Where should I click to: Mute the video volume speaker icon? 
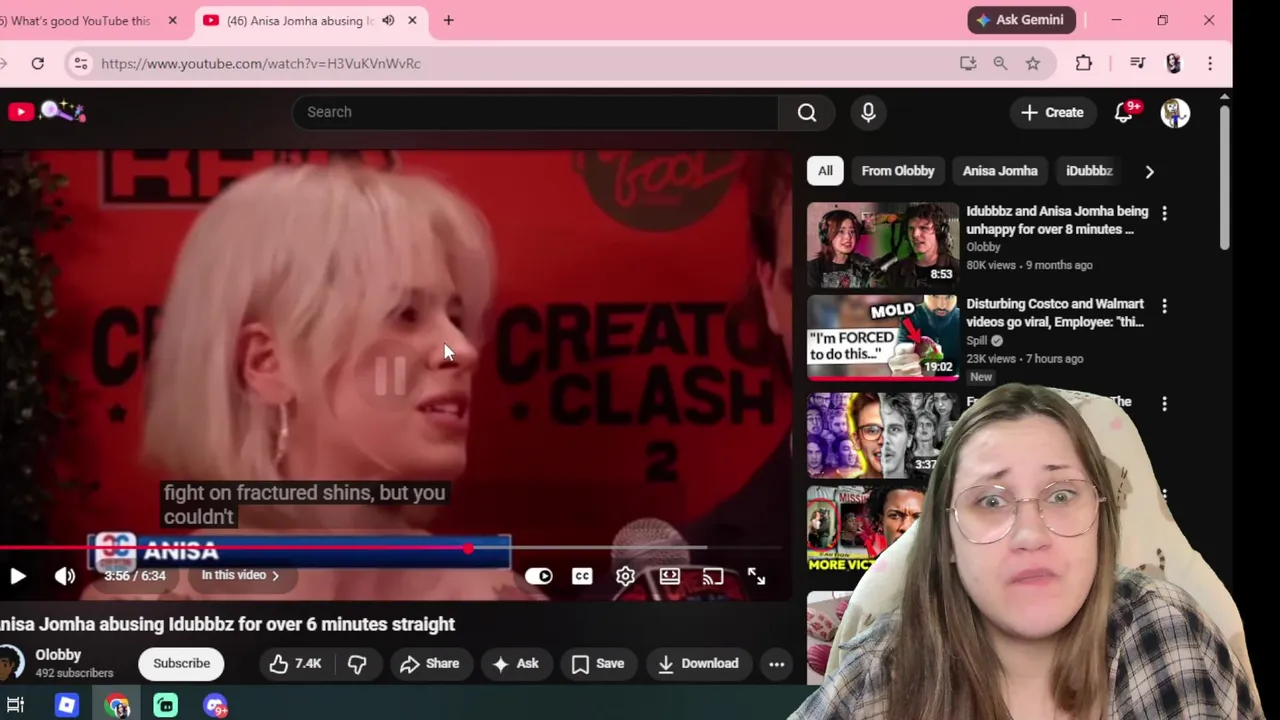click(x=65, y=576)
